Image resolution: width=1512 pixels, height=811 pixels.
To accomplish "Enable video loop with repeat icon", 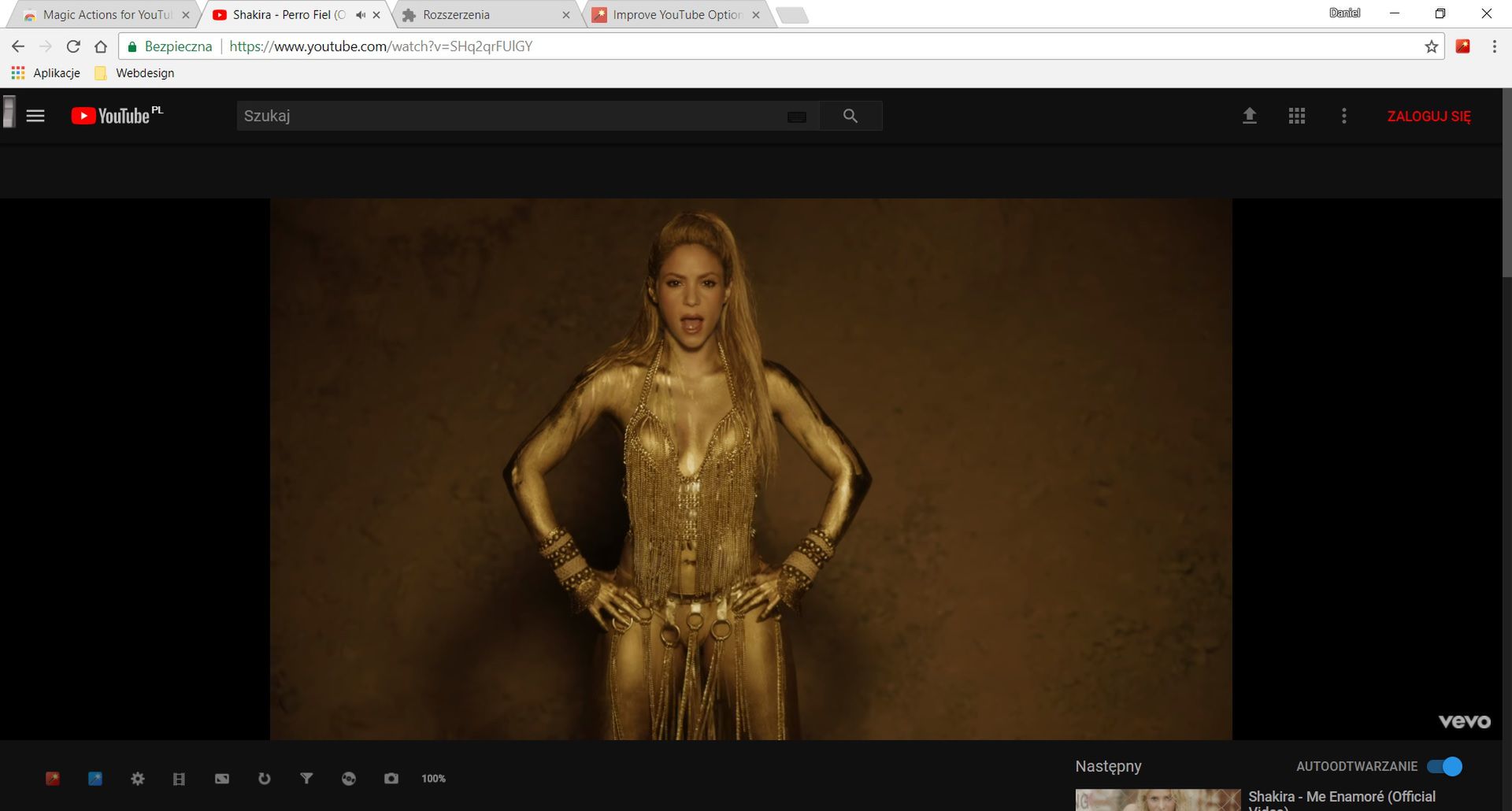I will click(264, 778).
